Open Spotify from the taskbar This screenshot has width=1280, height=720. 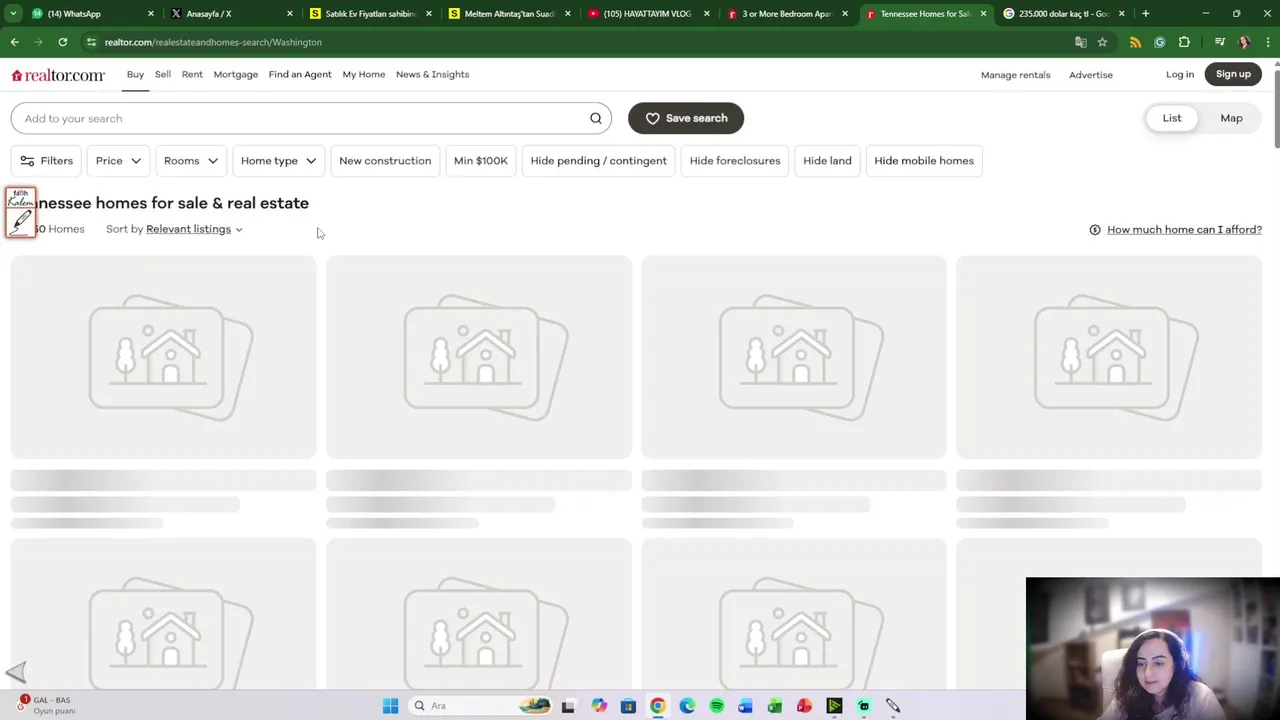coord(717,706)
